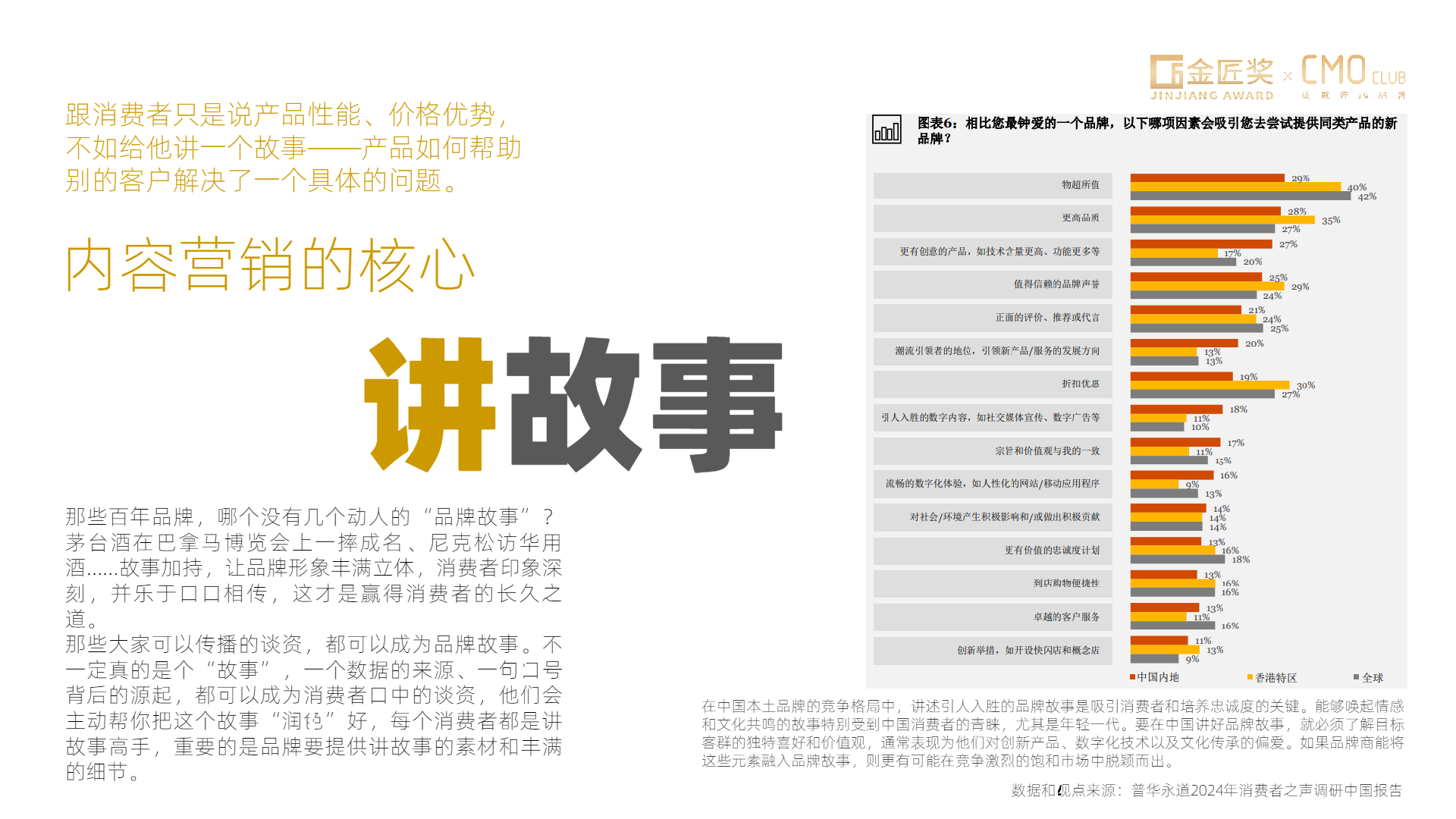Select the 宗旨和价值观与我的一致 row label
This screenshot has height=819, width=1456.
[x=993, y=451]
